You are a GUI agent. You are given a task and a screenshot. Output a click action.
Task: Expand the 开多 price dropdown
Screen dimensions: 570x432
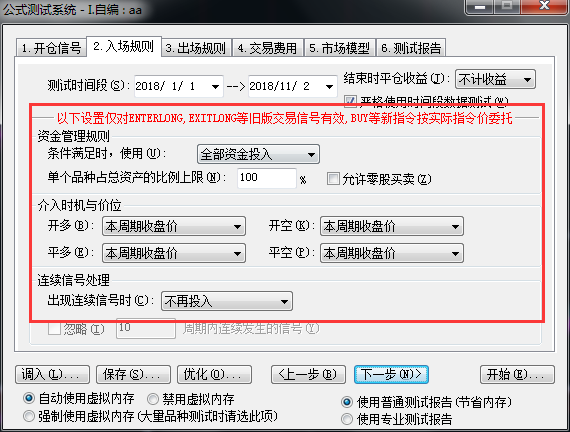click(174, 226)
